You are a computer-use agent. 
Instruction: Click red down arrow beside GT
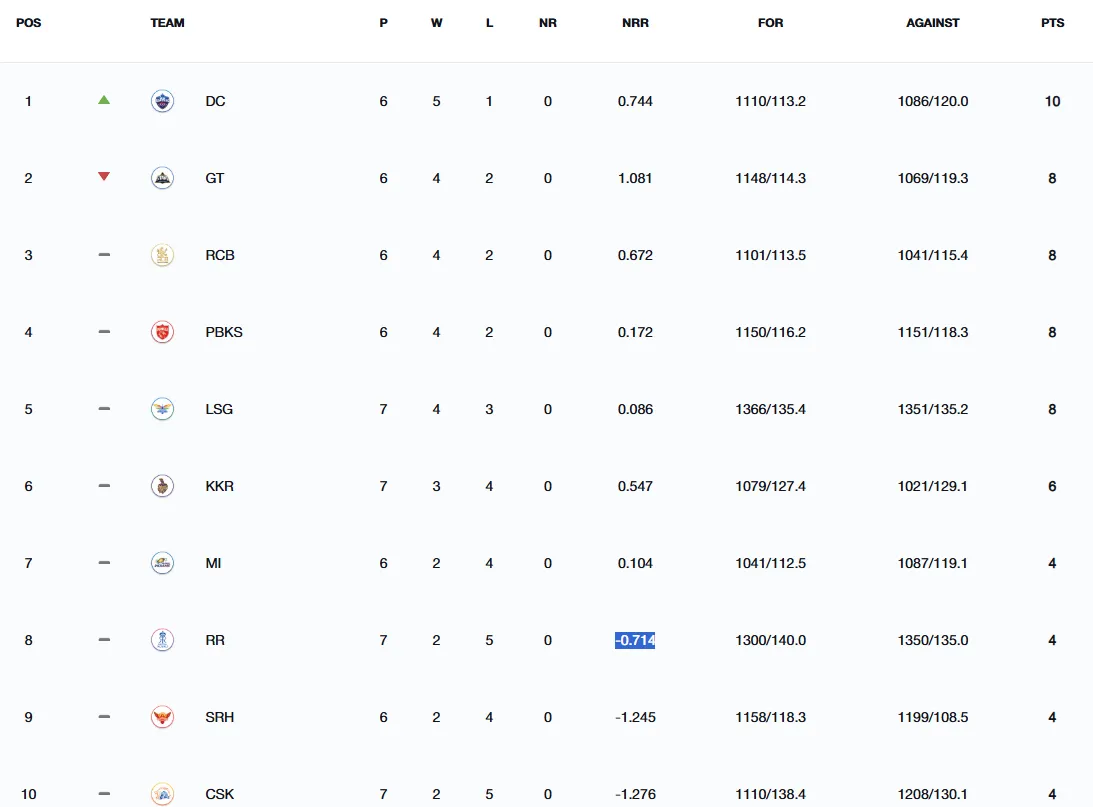[104, 176]
